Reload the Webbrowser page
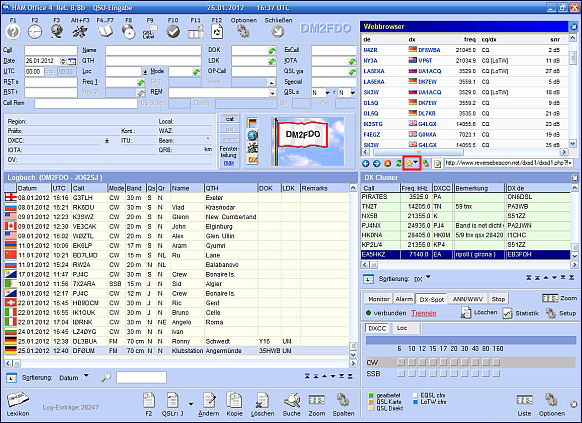Screen dimensions: 582x423 coord(399,163)
